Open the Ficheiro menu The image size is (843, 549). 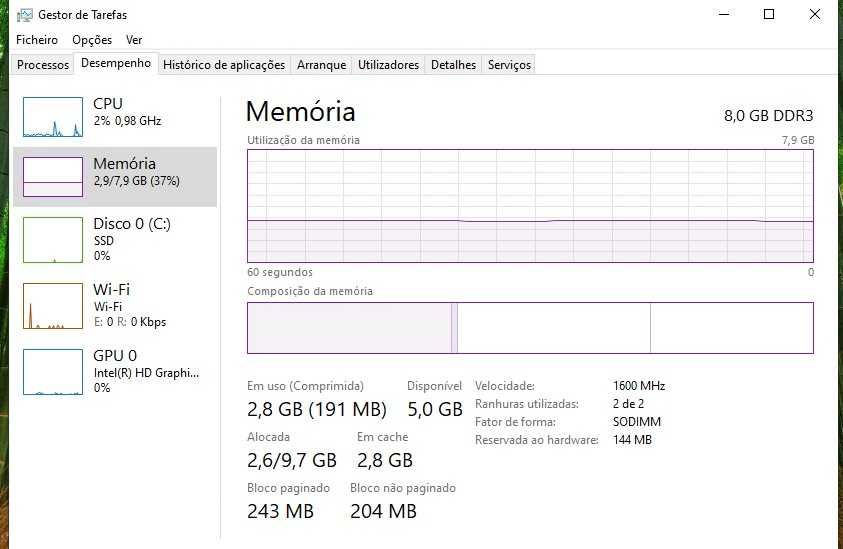(x=37, y=40)
